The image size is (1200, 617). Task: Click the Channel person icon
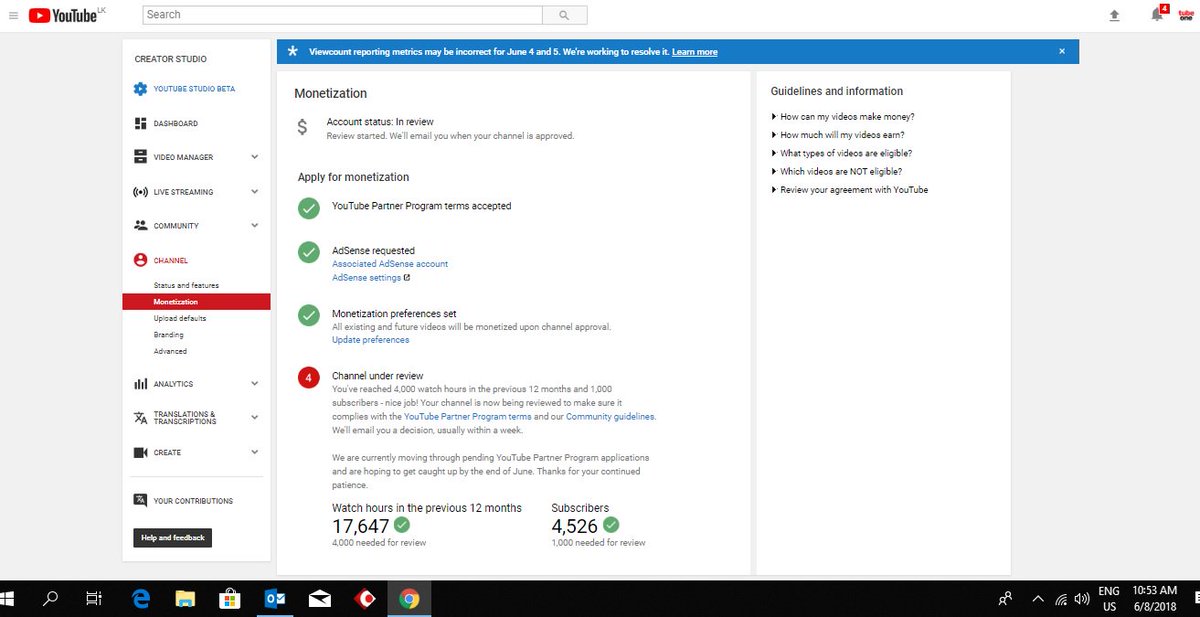(140, 260)
